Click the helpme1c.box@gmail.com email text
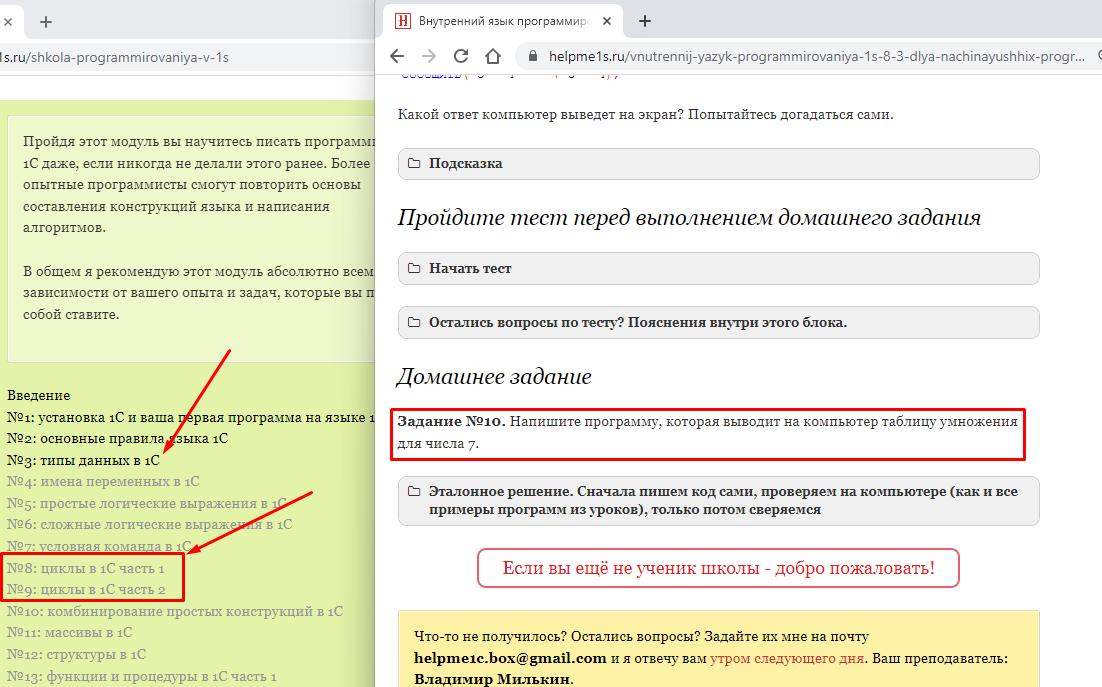 pyautogui.click(x=510, y=658)
